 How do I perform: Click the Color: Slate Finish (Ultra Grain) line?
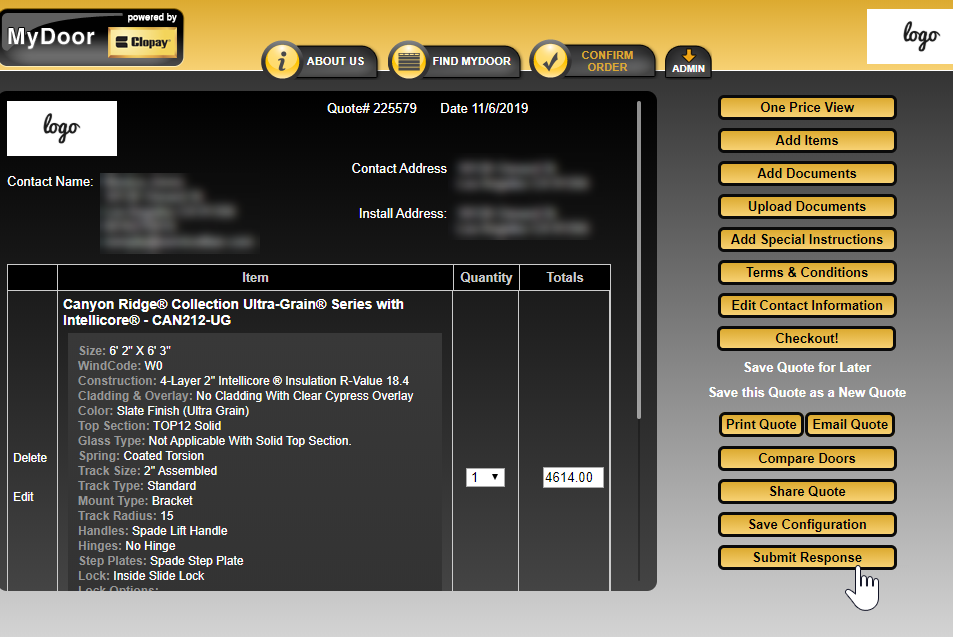pyautogui.click(x=163, y=411)
